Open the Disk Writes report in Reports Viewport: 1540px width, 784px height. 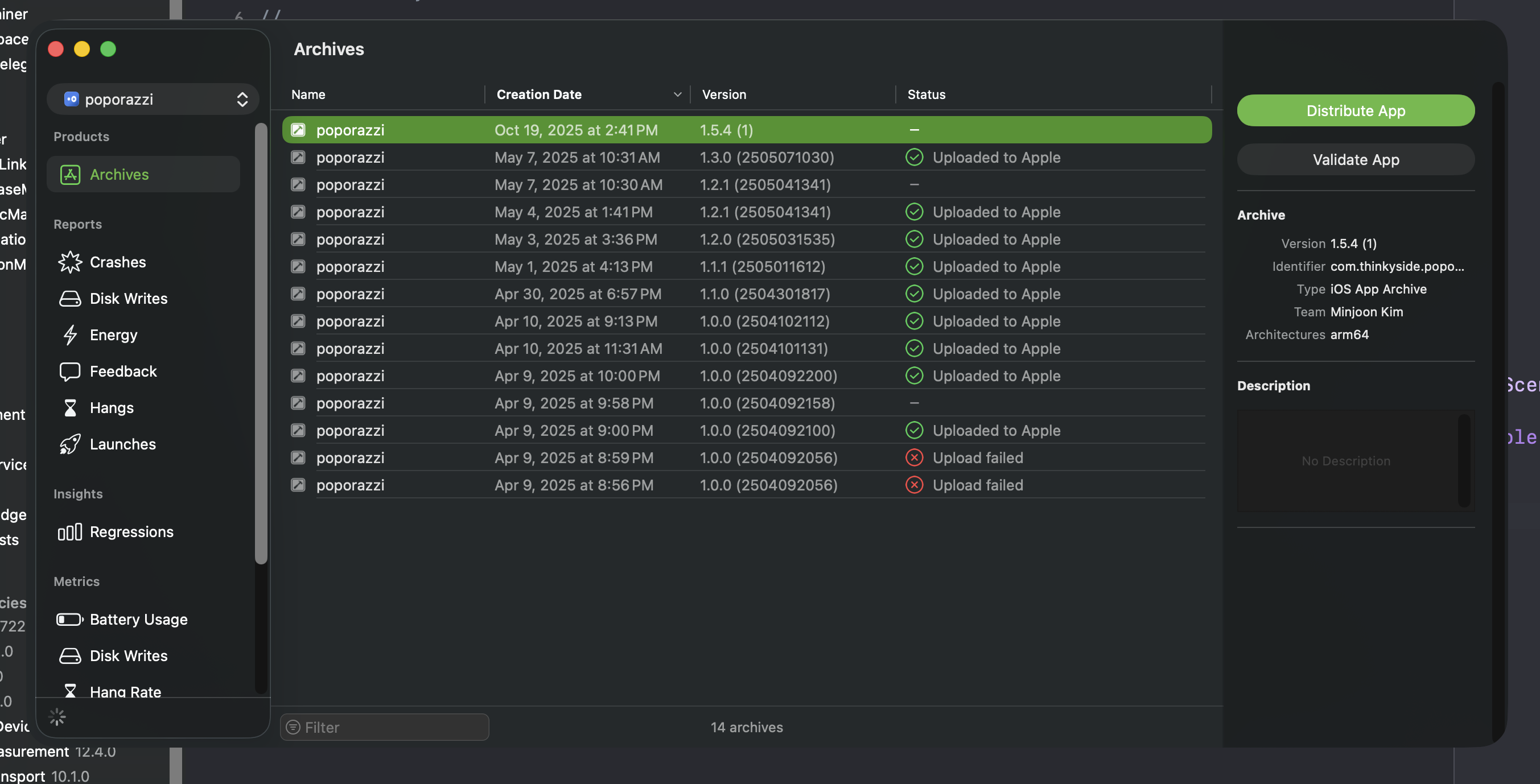click(128, 298)
